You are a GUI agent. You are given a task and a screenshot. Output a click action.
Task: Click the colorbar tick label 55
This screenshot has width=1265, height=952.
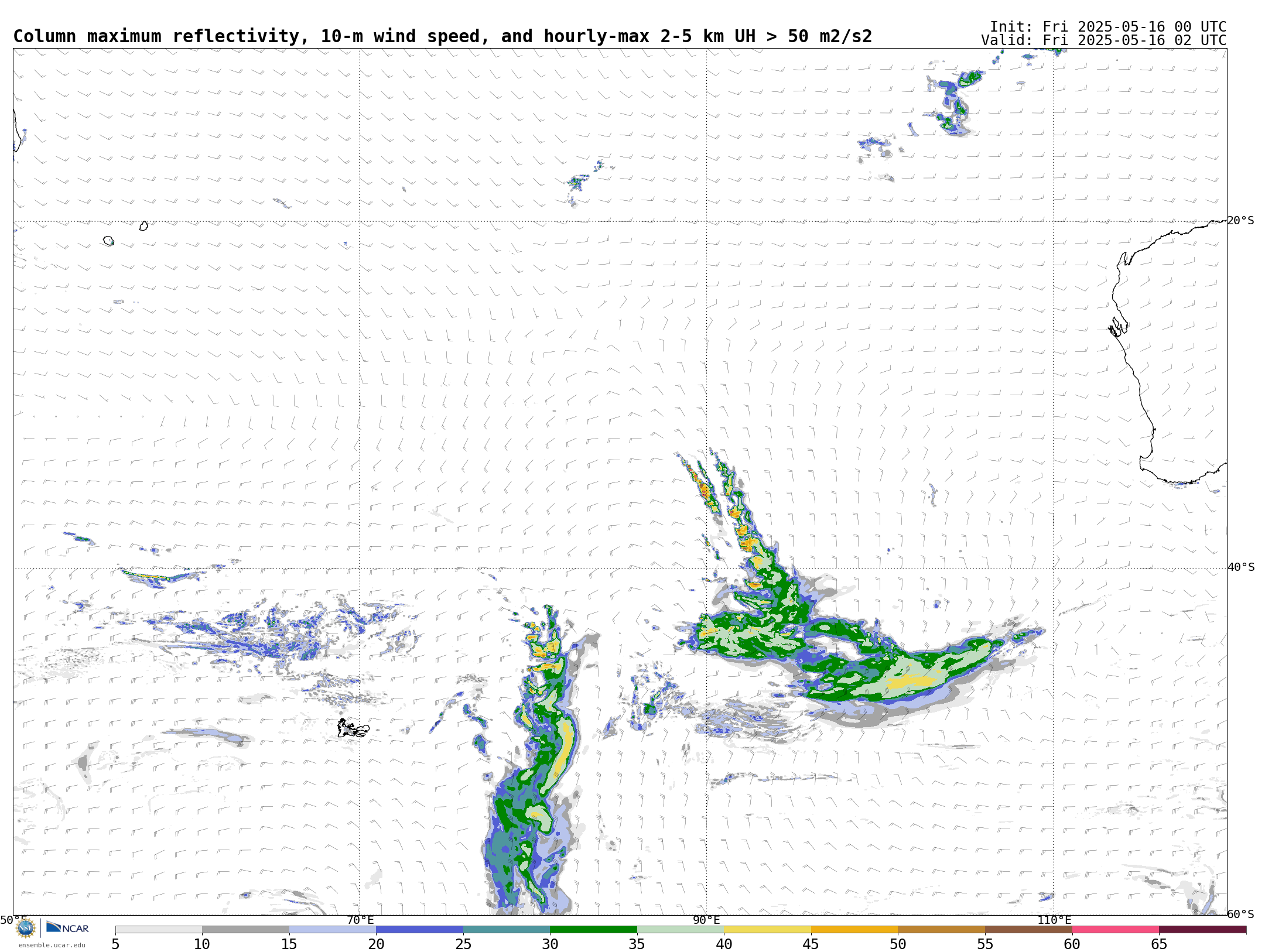(x=985, y=944)
